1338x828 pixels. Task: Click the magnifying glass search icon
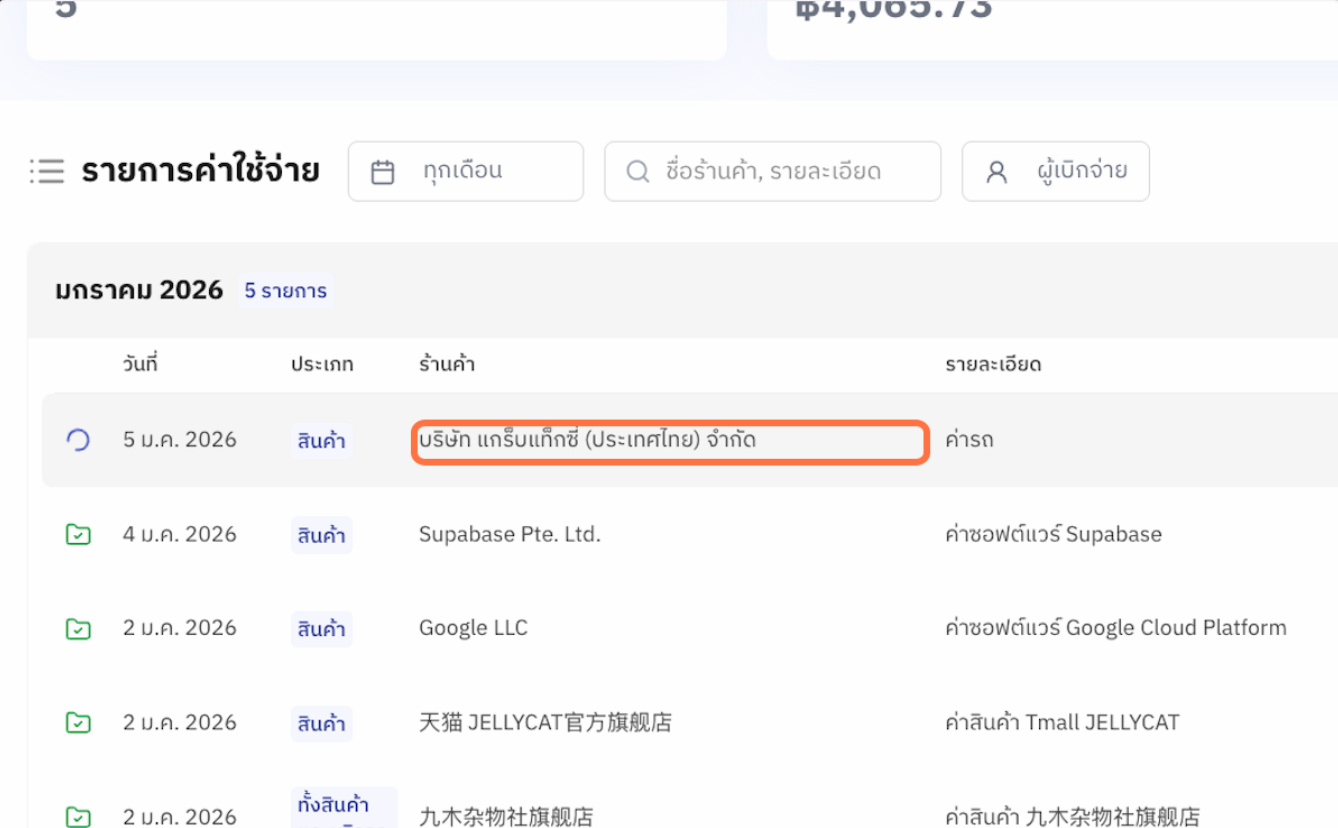coord(637,171)
